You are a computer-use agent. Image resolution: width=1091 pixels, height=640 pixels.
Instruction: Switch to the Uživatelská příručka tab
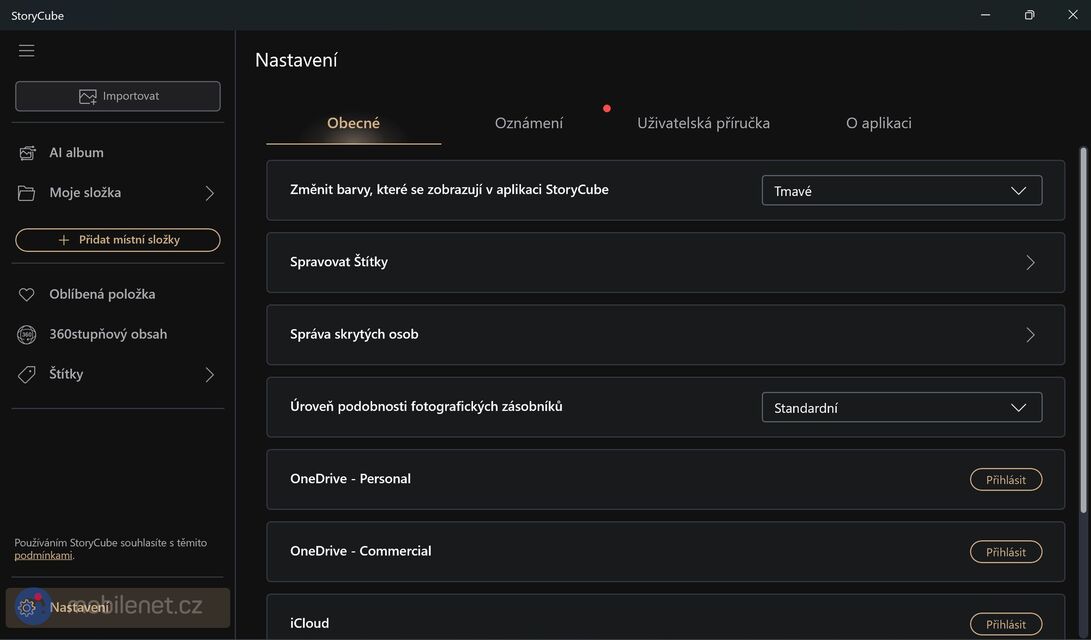[x=703, y=124]
